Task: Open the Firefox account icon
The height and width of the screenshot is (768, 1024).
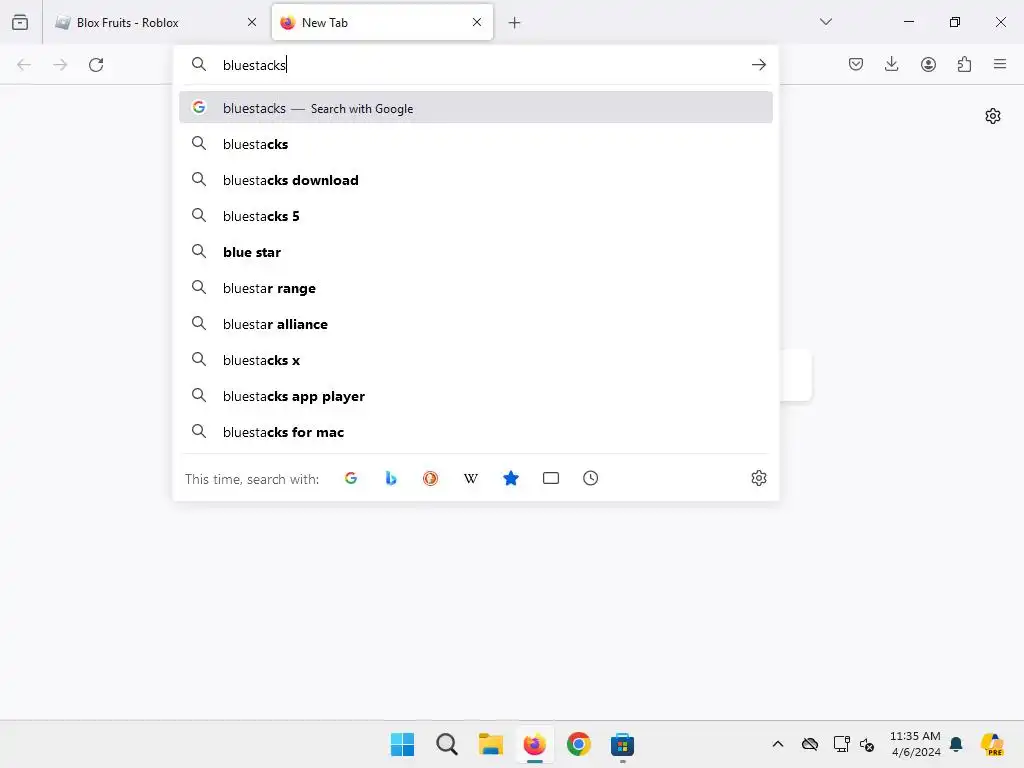Action: pyautogui.click(x=928, y=64)
